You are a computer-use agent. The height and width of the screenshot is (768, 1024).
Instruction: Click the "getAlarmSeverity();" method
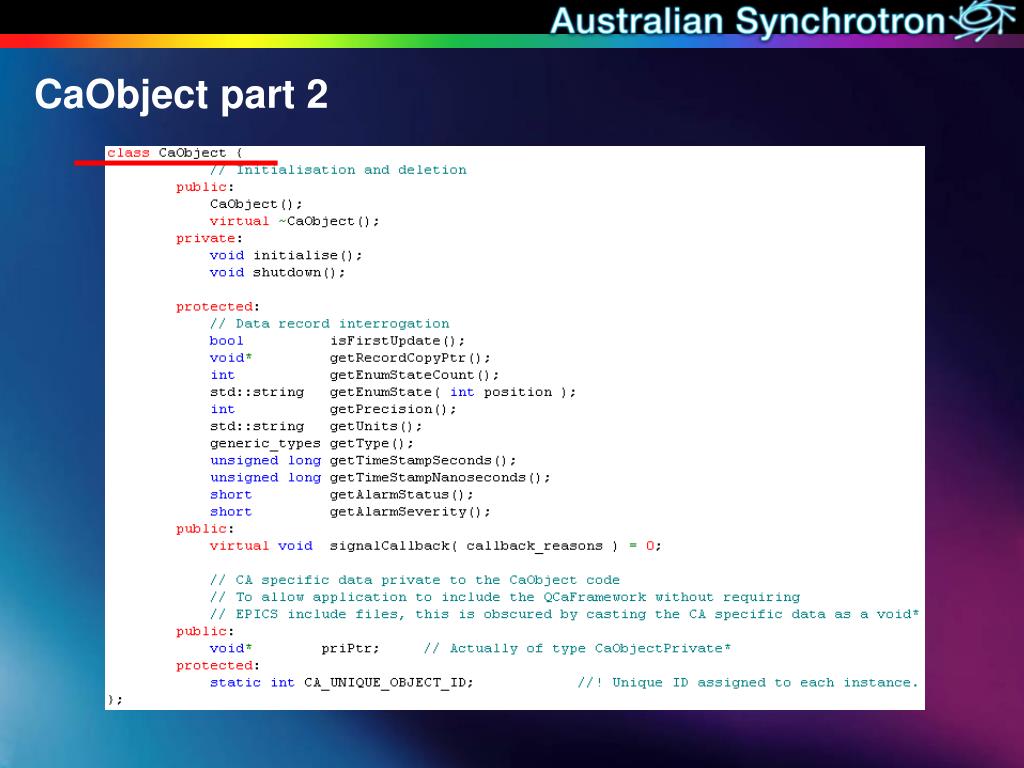(x=409, y=512)
